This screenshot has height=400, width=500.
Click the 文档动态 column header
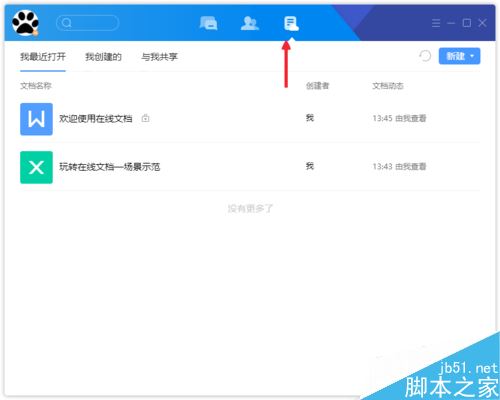[388, 86]
